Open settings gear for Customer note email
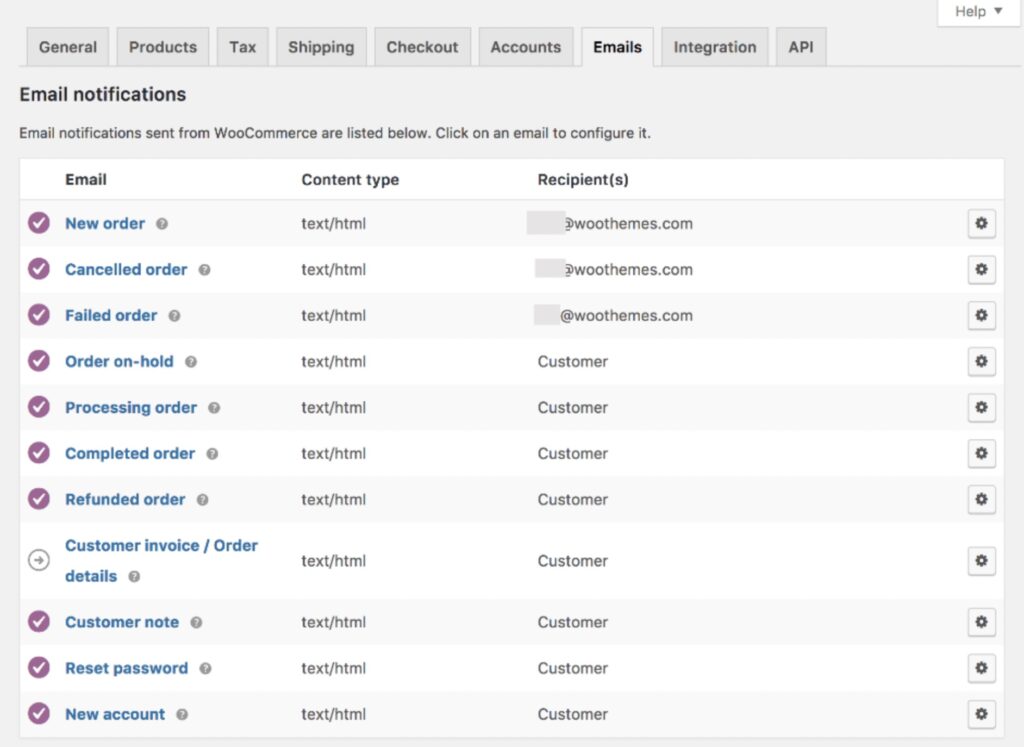 pyautogui.click(x=981, y=622)
